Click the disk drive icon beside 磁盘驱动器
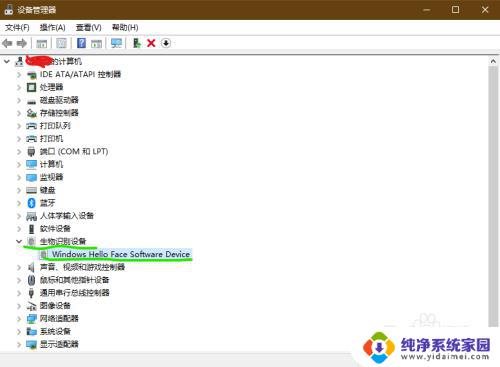500x367 pixels. [31, 101]
